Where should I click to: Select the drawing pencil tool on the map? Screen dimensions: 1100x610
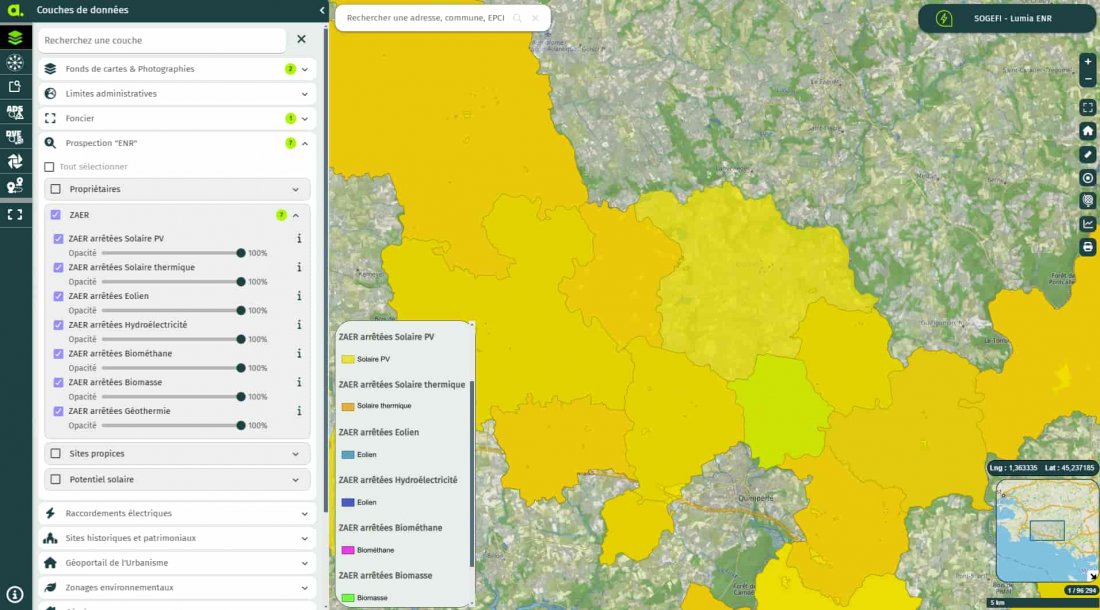coord(1088,154)
